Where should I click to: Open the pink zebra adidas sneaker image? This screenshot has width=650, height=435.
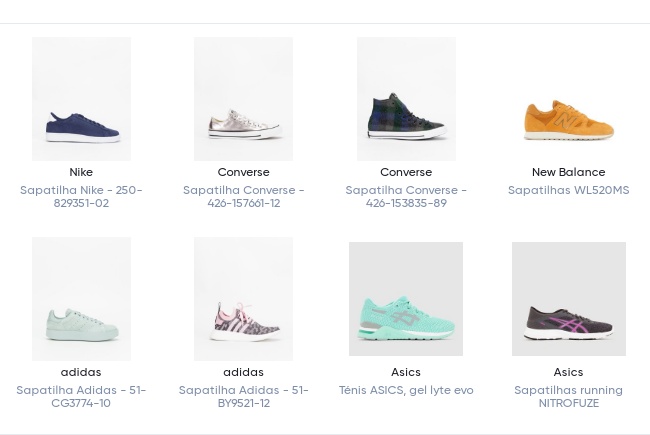click(243, 299)
